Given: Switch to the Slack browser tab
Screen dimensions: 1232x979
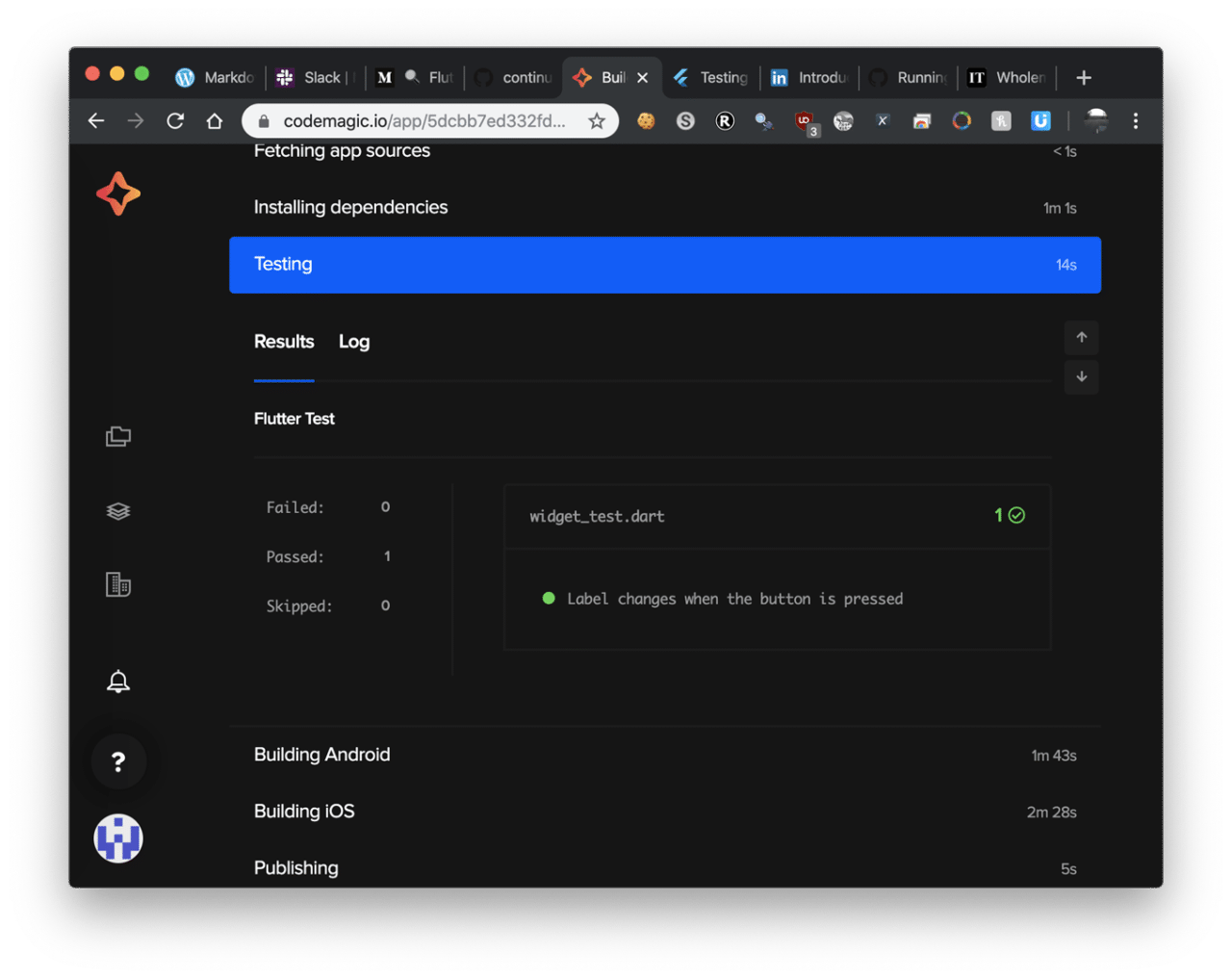Looking at the screenshot, I should (x=316, y=77).
